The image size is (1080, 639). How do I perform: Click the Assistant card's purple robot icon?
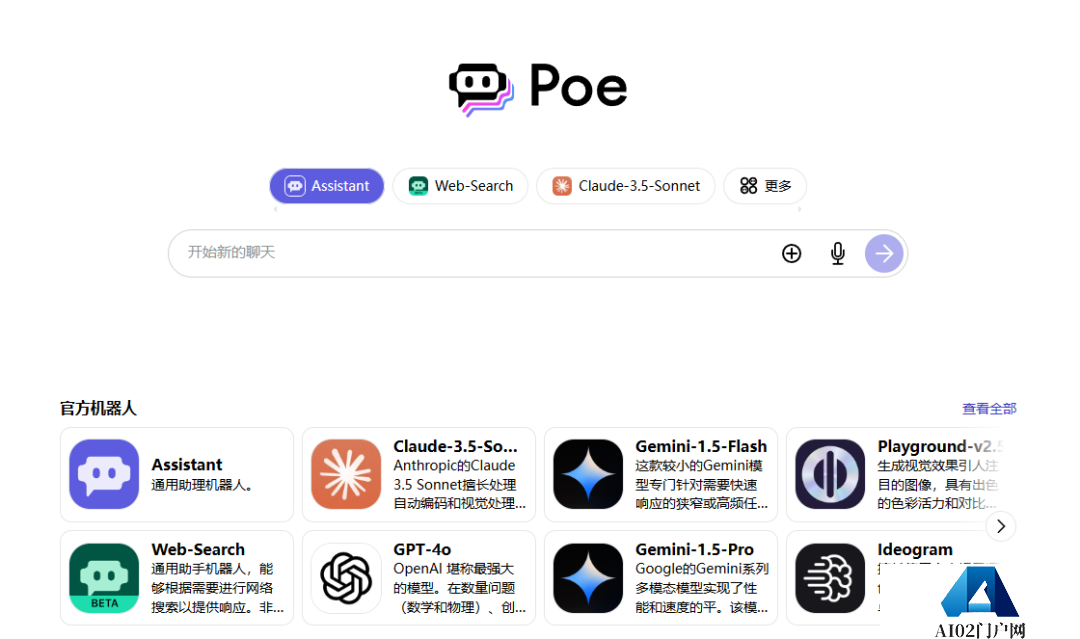click(x=104, y=474)
